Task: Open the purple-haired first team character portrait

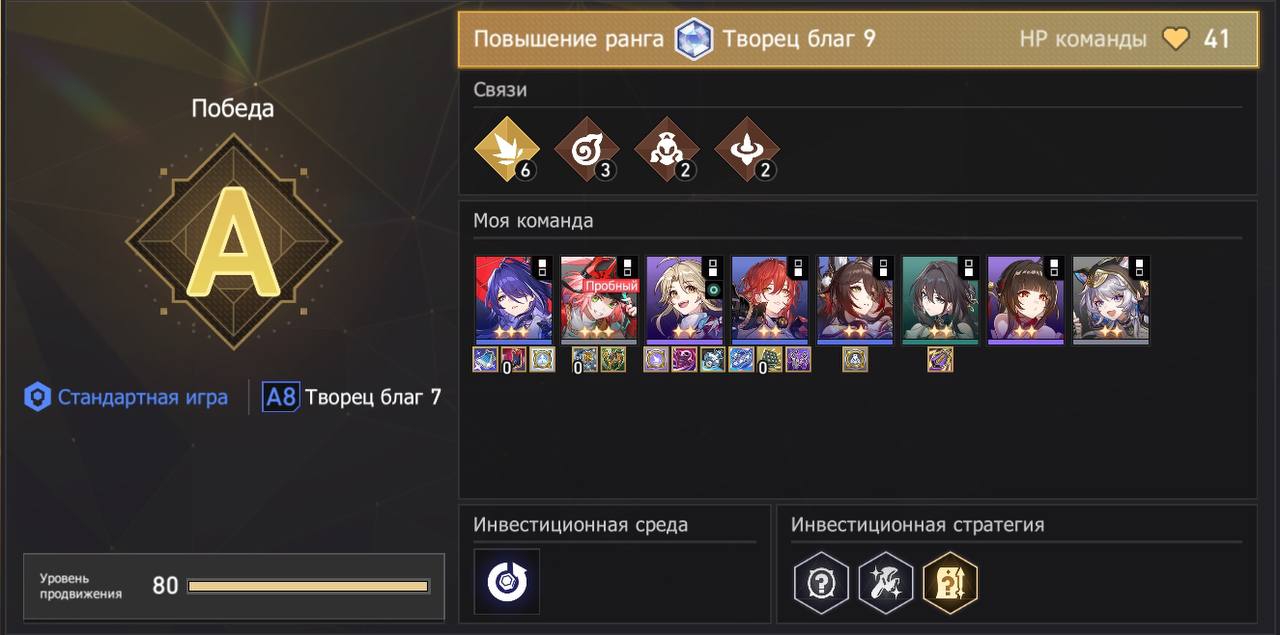Action: click(x=513, y=300)
